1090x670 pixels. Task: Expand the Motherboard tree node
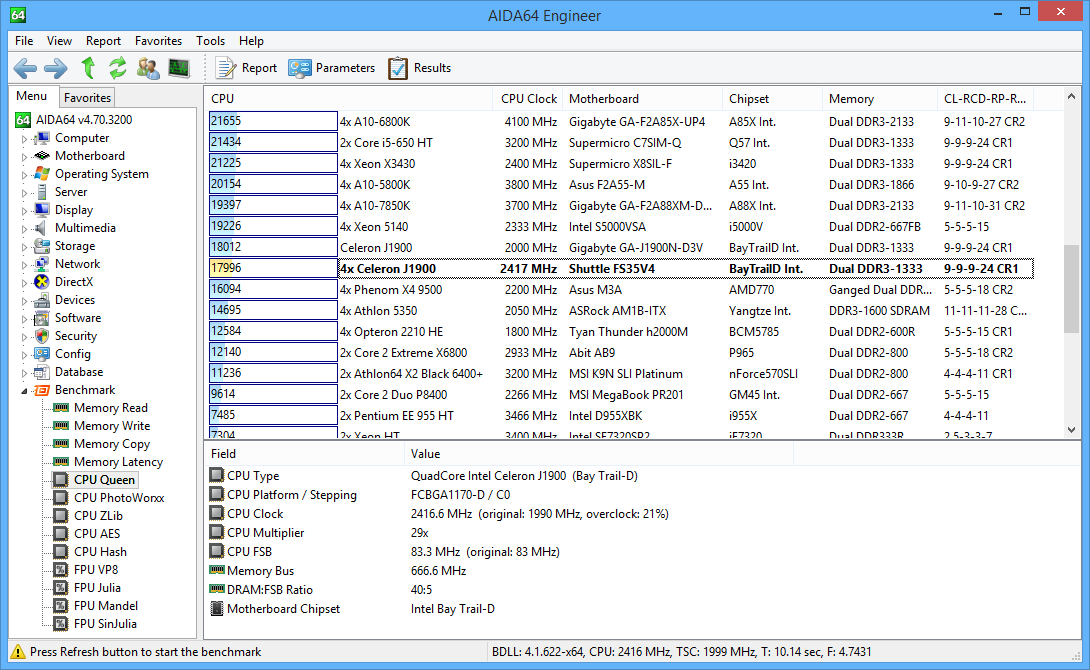24,157
